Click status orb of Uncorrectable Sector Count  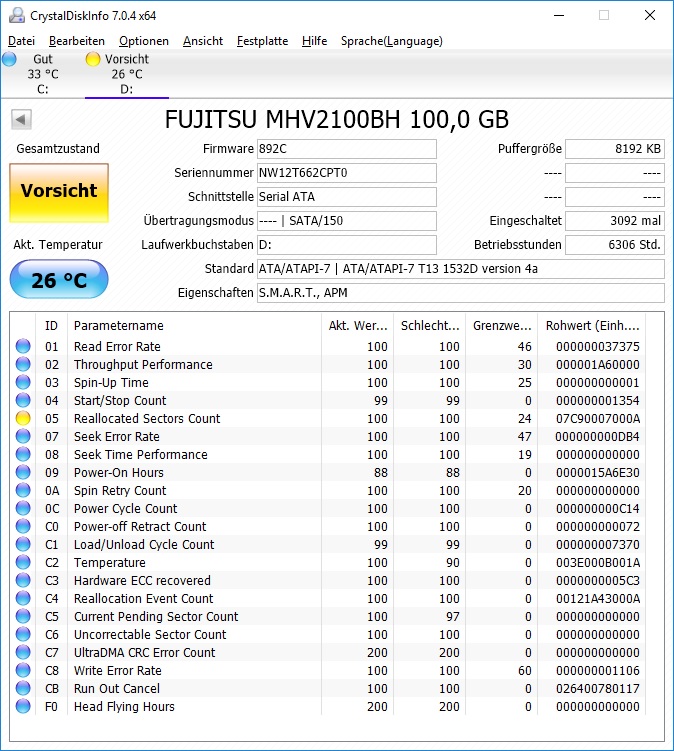tap(23, 634)
